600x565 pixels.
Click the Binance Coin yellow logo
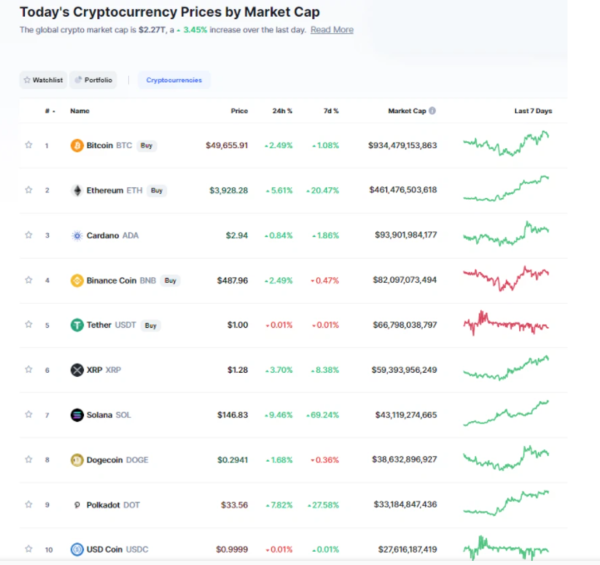point(77,280)
